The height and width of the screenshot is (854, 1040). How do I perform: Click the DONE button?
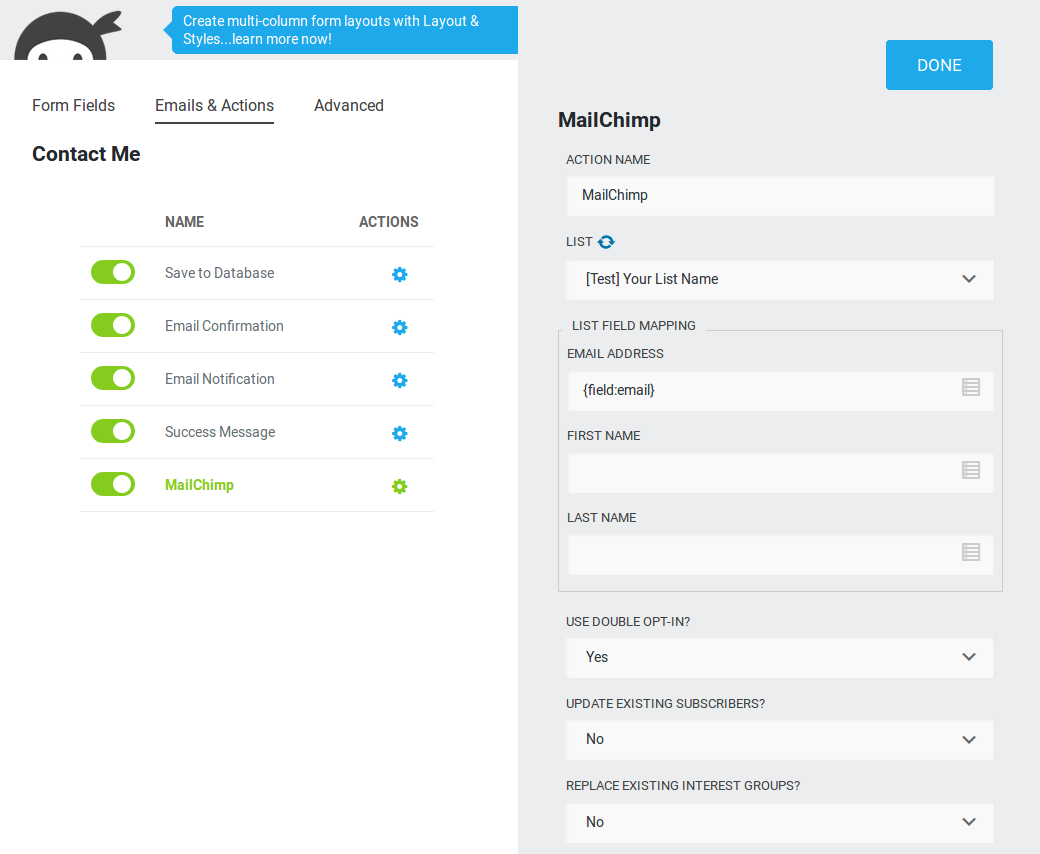939,65
